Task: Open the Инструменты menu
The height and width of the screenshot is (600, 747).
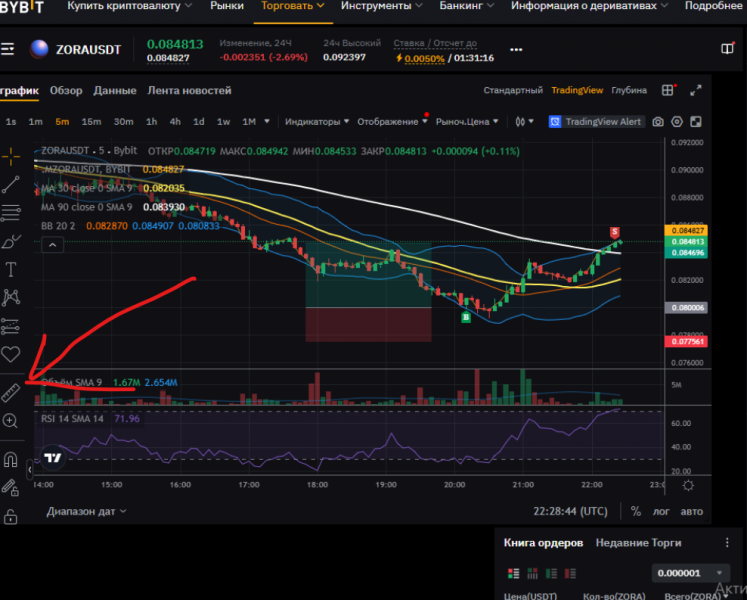Action: point(382,6)
